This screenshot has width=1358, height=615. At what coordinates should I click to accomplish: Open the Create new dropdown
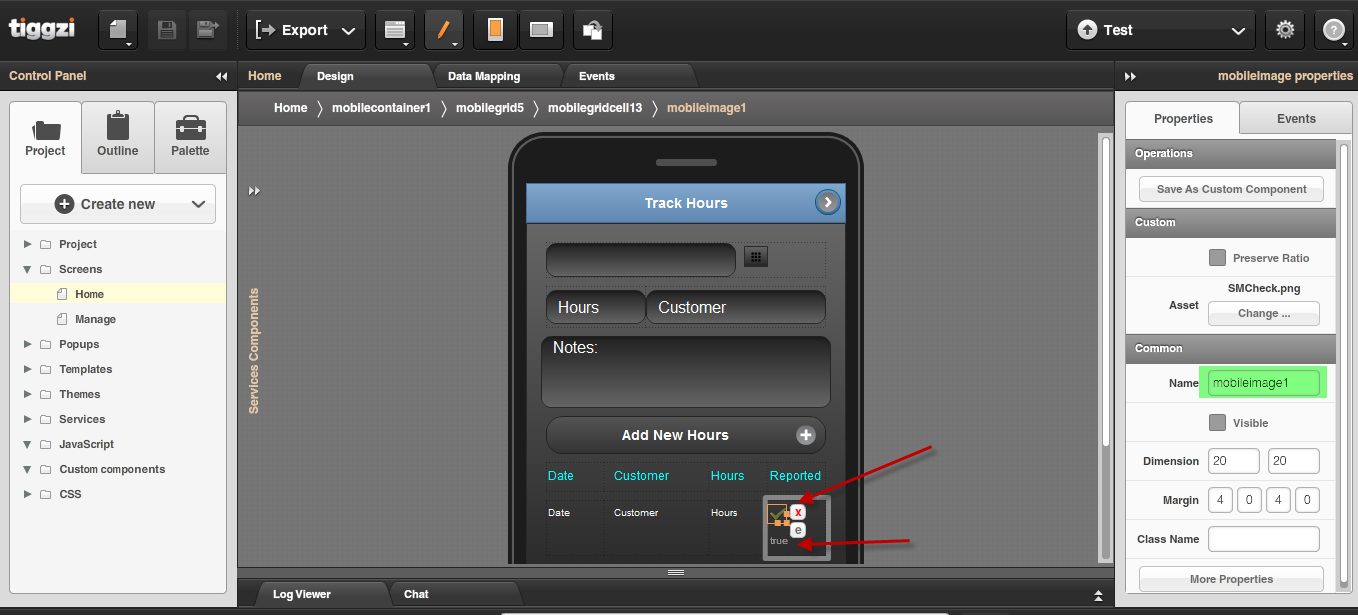pyautogui.click(x=118, y=204)
